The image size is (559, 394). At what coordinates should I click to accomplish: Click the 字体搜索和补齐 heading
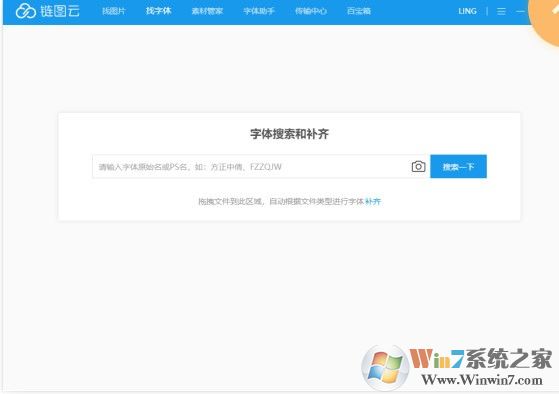289,134
